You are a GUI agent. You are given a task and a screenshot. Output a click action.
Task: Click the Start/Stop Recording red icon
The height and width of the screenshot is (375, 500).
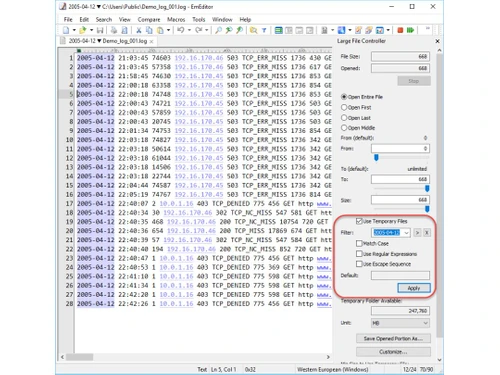400,30
